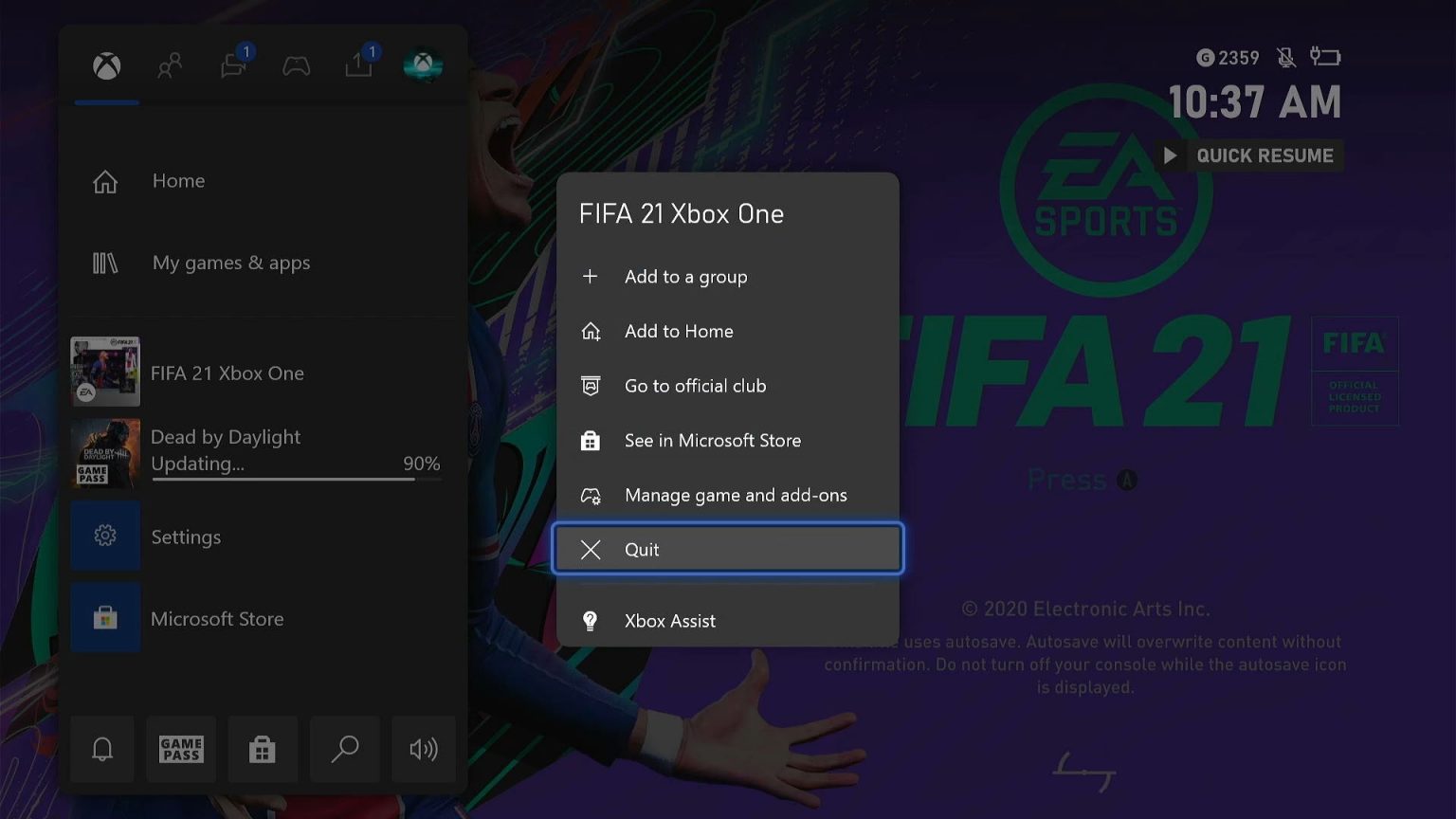Select the FIFA 21 cover thumbnail
1456x819 pixels.
point(104,371)
